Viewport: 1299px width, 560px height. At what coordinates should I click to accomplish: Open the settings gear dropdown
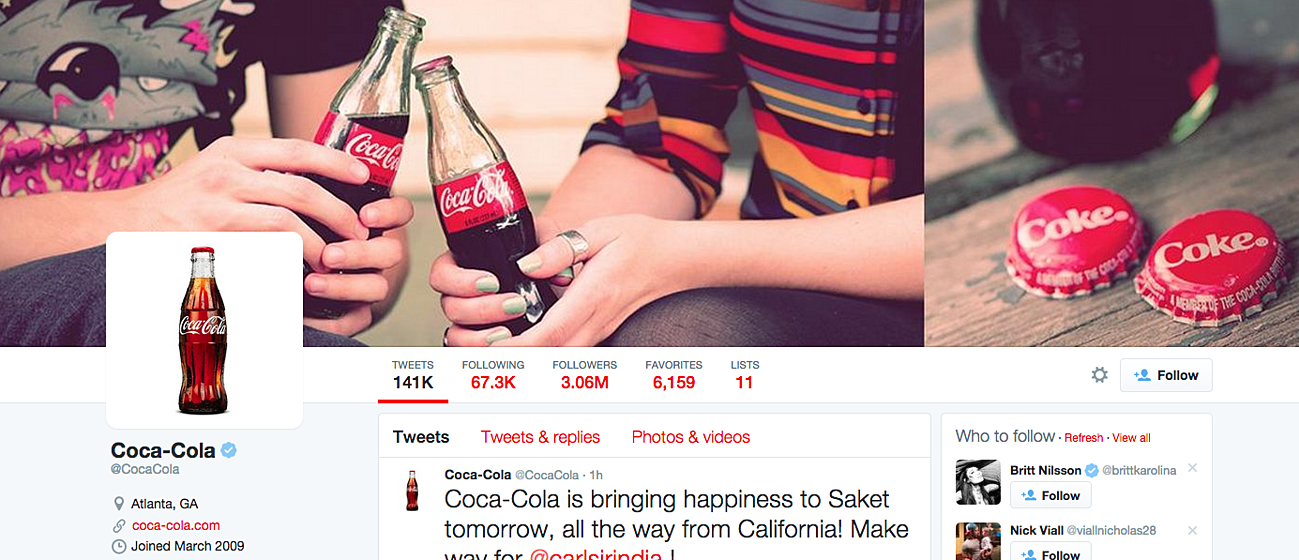point(1099,375)
